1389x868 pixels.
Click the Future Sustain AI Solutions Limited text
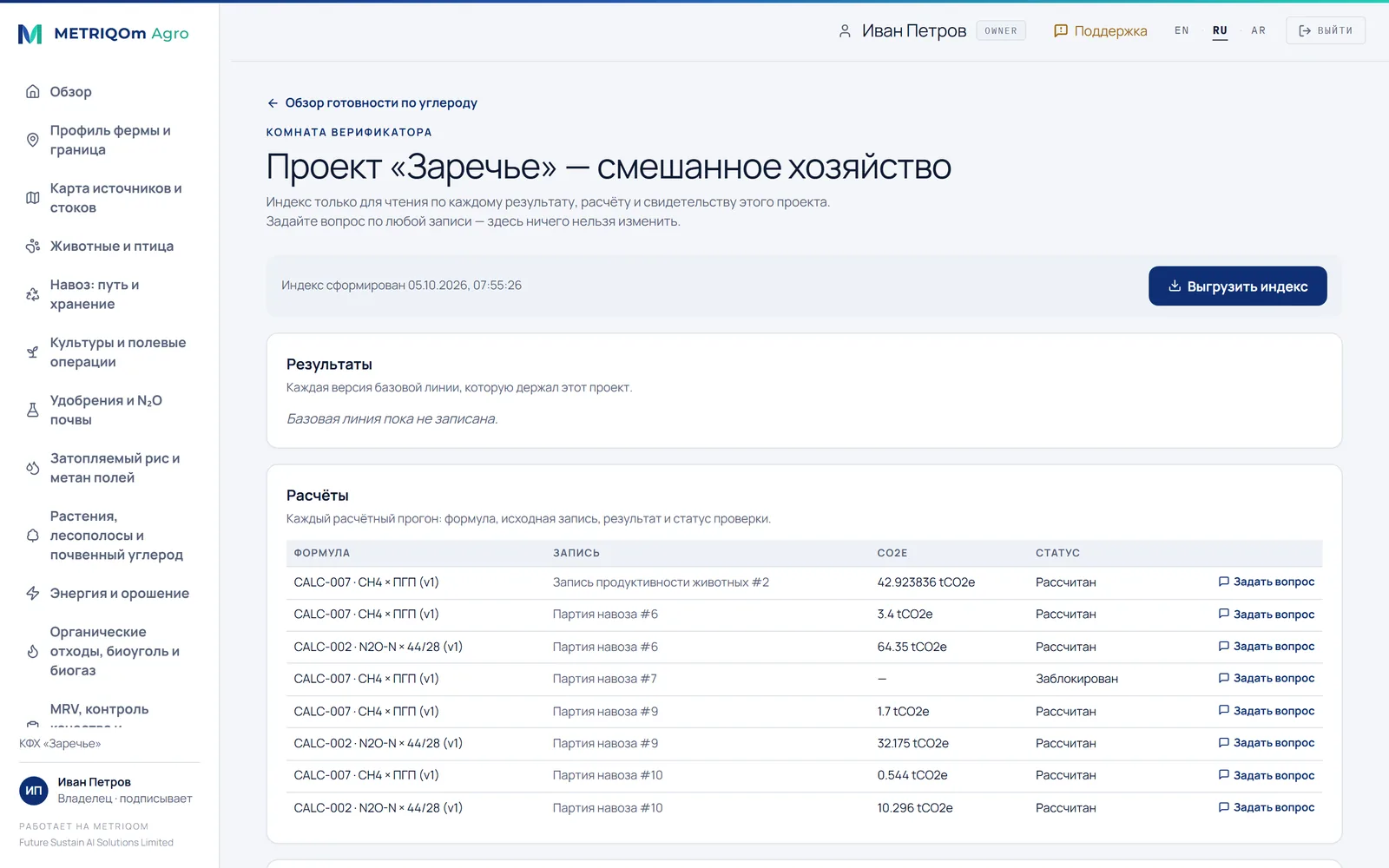point(96,843)
